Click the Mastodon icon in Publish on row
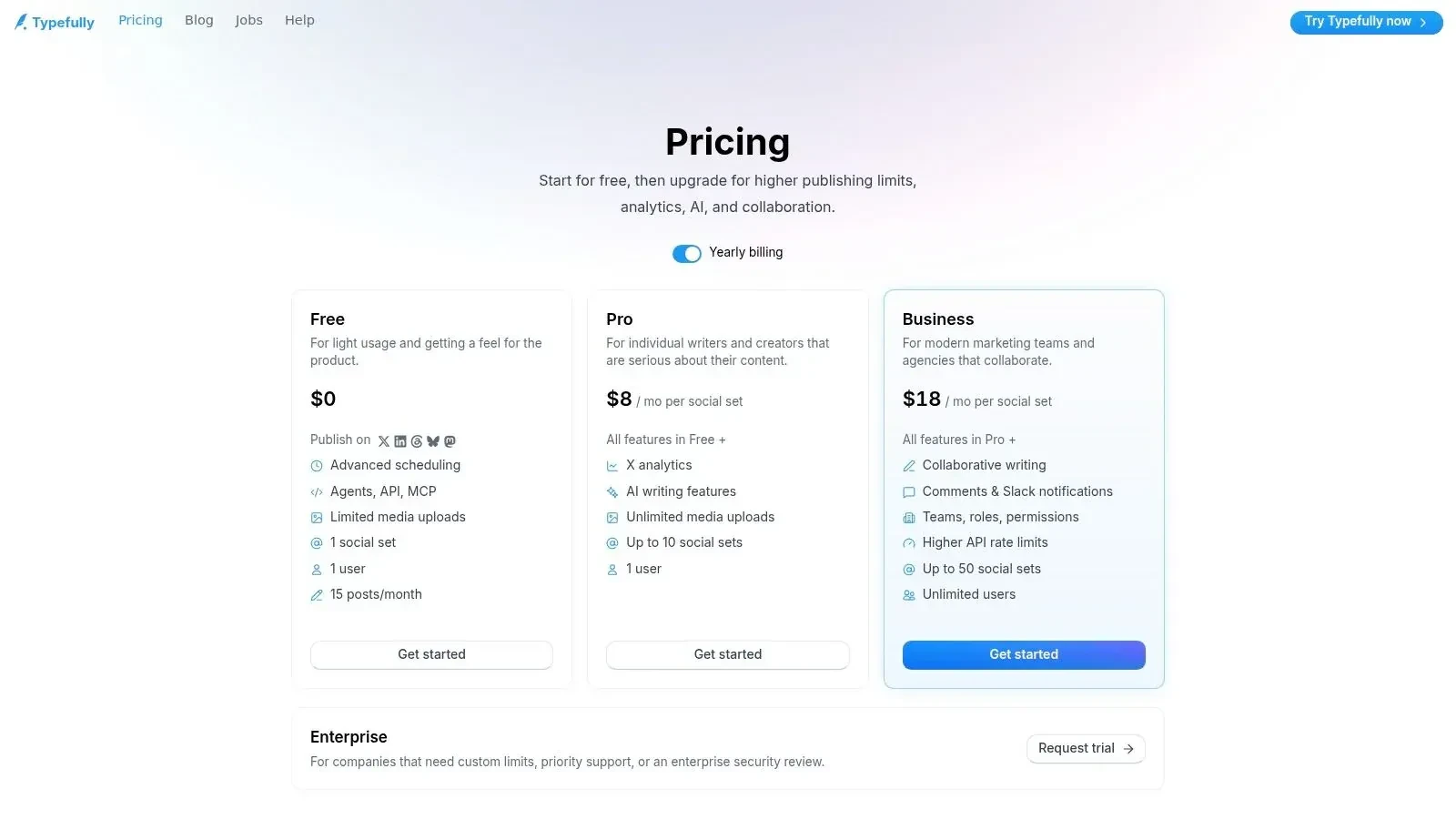The width and height of the screenshot is (1456, 819). [450, 441]
